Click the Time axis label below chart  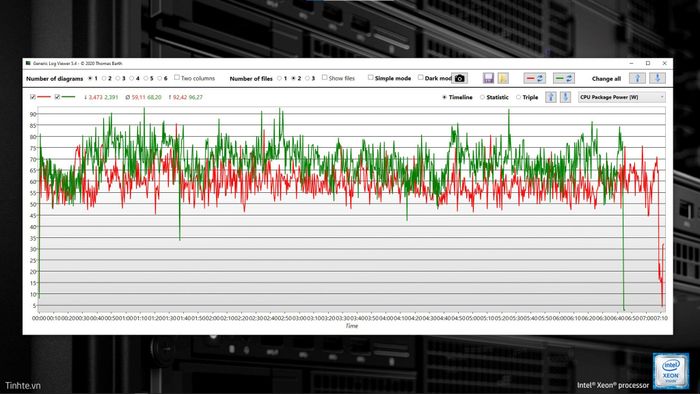click(351, 326)
